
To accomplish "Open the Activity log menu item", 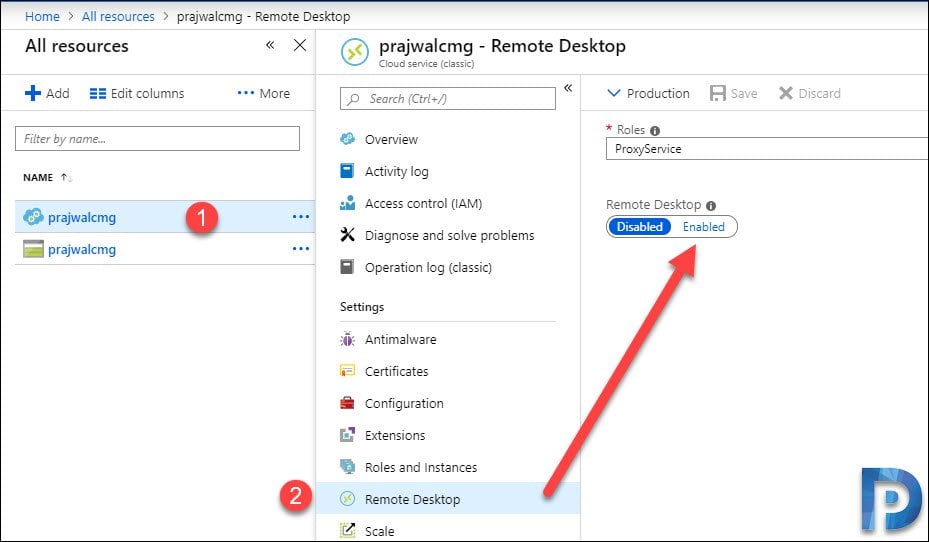I will pyautogui.click(x=396, y=171).
